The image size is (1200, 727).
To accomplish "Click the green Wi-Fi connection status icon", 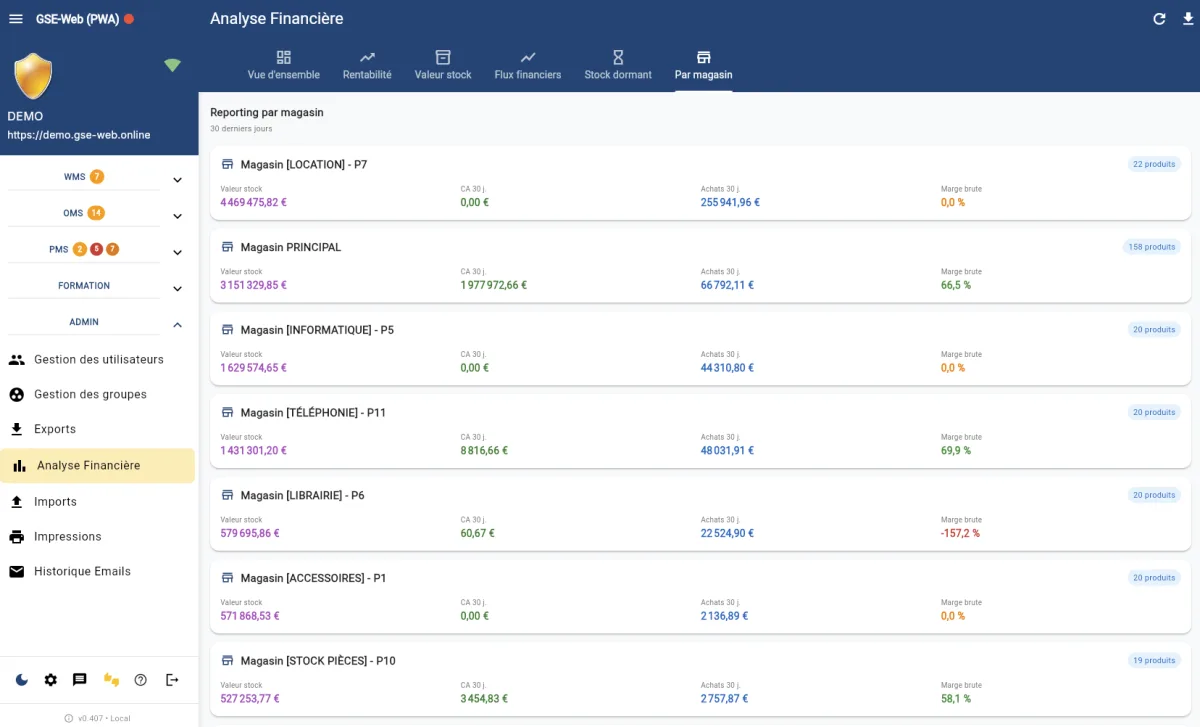I will (x=173, y=66).
